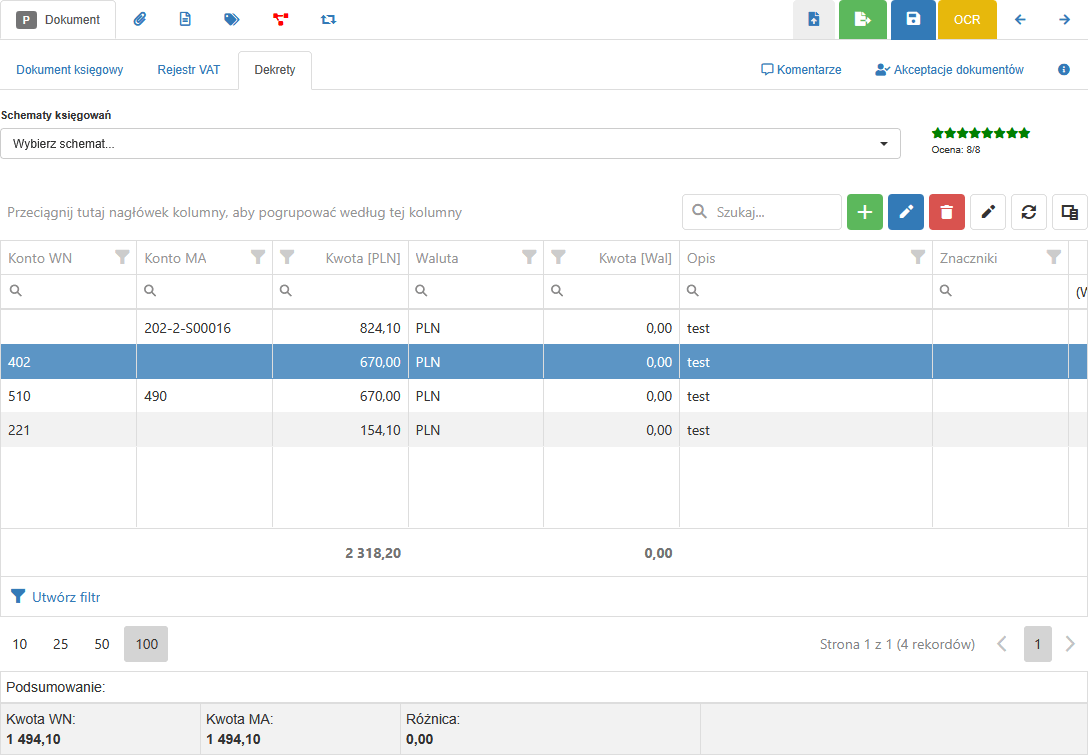Image resolution: width=1088 pixels, height=755 pixels.
Task: Click the blue pencil edit button
Action: click(906, 212)
